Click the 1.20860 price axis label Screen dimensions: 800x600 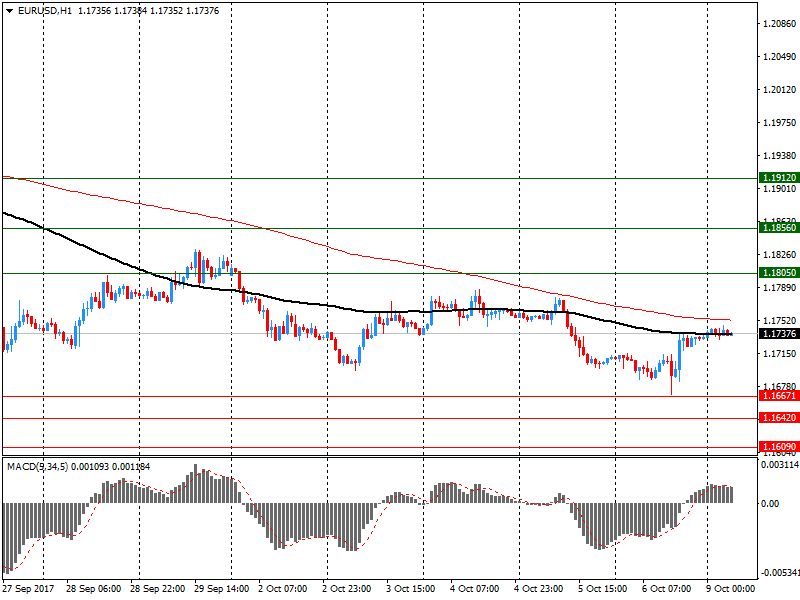(x=780, y=23)
